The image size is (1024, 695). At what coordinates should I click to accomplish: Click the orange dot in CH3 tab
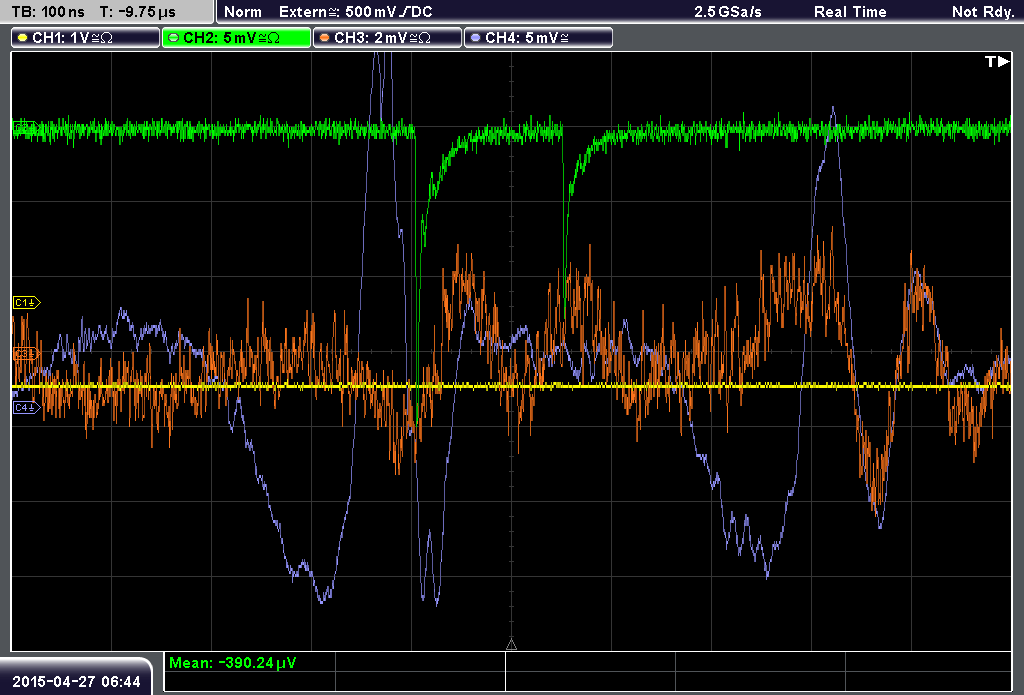coord(325,38)
